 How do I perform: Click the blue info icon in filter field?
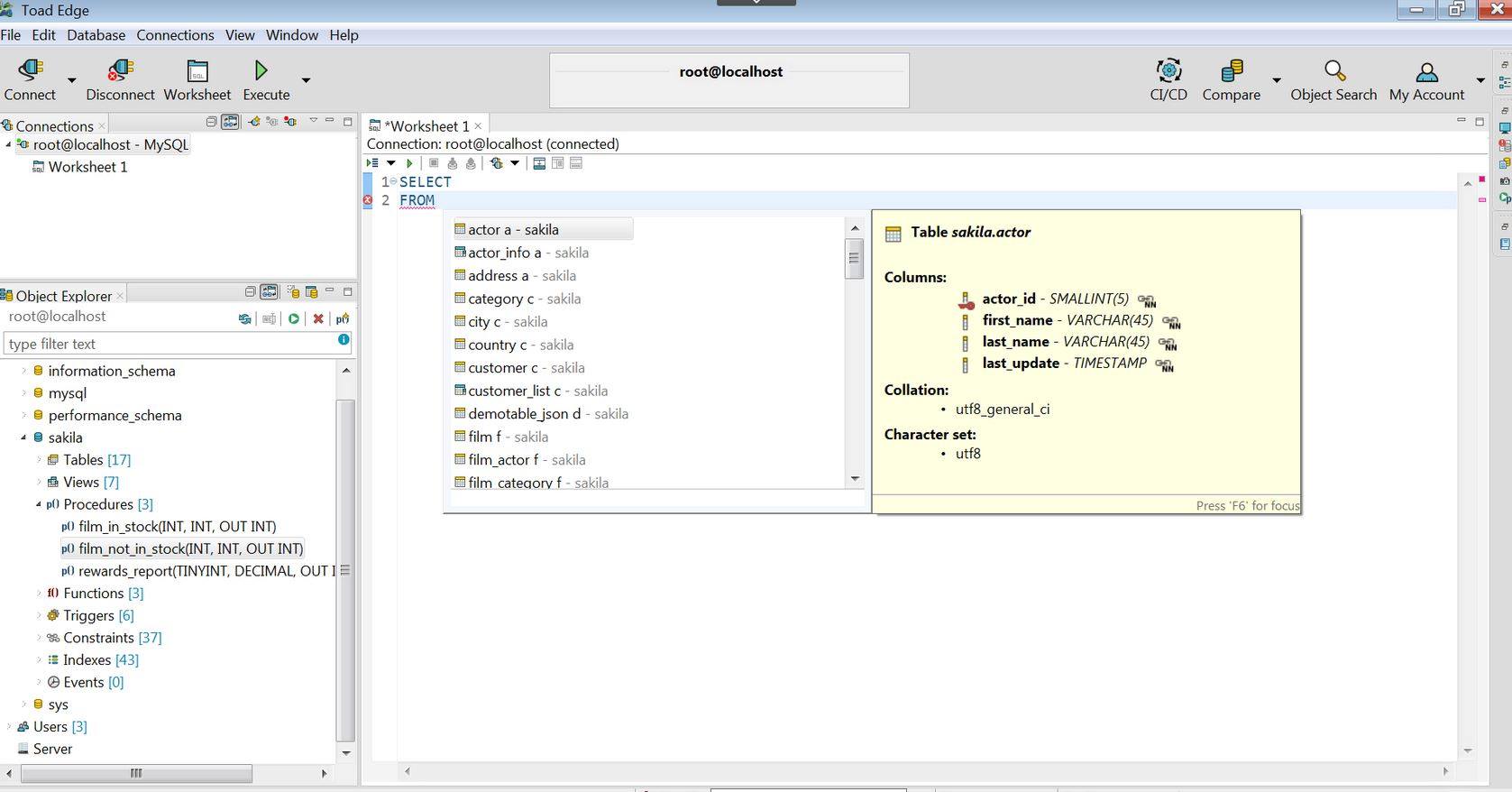click(344, 339)
